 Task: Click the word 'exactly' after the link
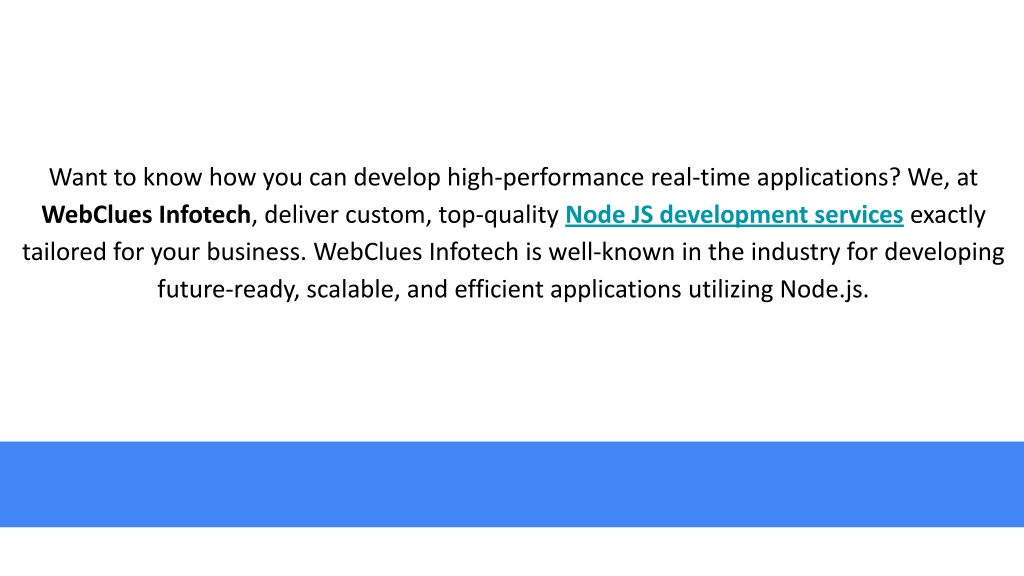pyautogui.click(x=948, y=215)
